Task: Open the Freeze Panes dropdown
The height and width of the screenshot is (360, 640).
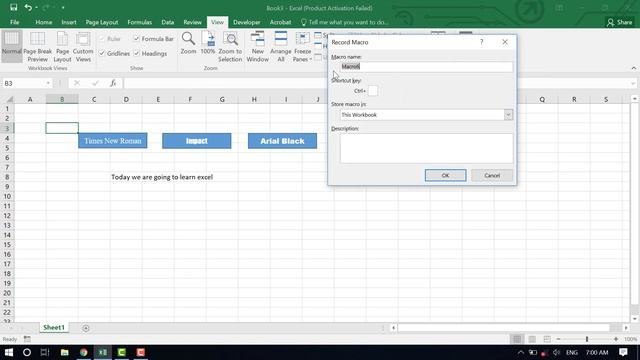Action: [x=302, y=46]
